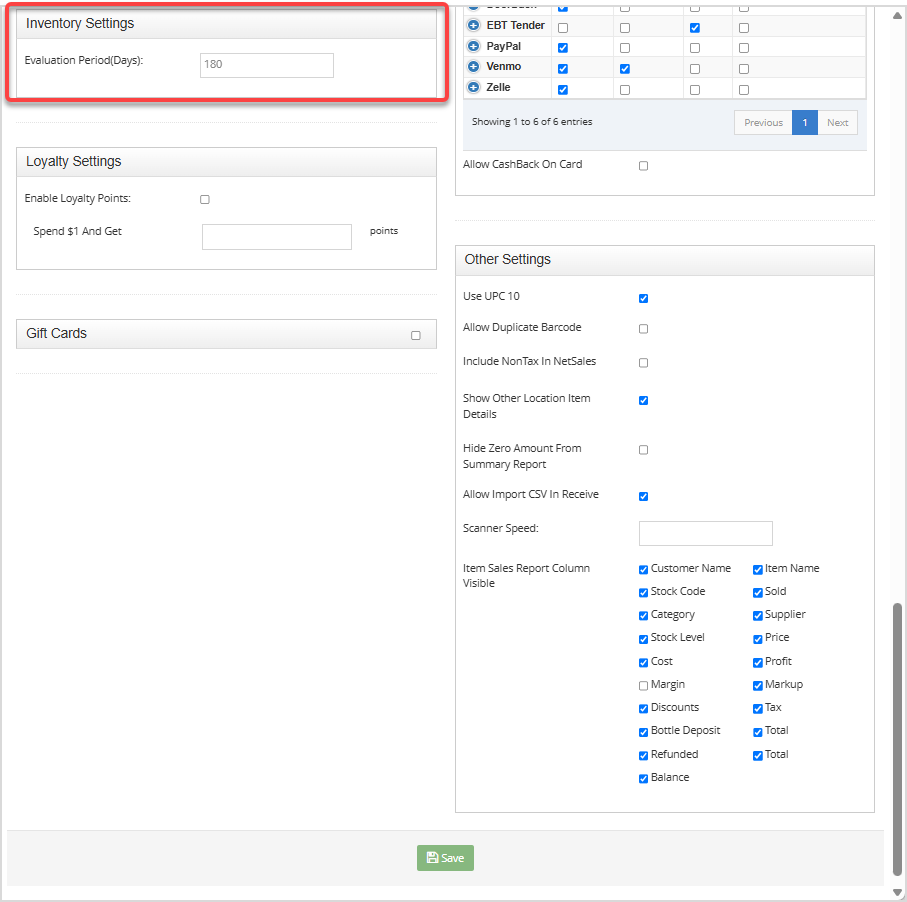Disable the Use UPC 10 checkbox

(643, 297)
